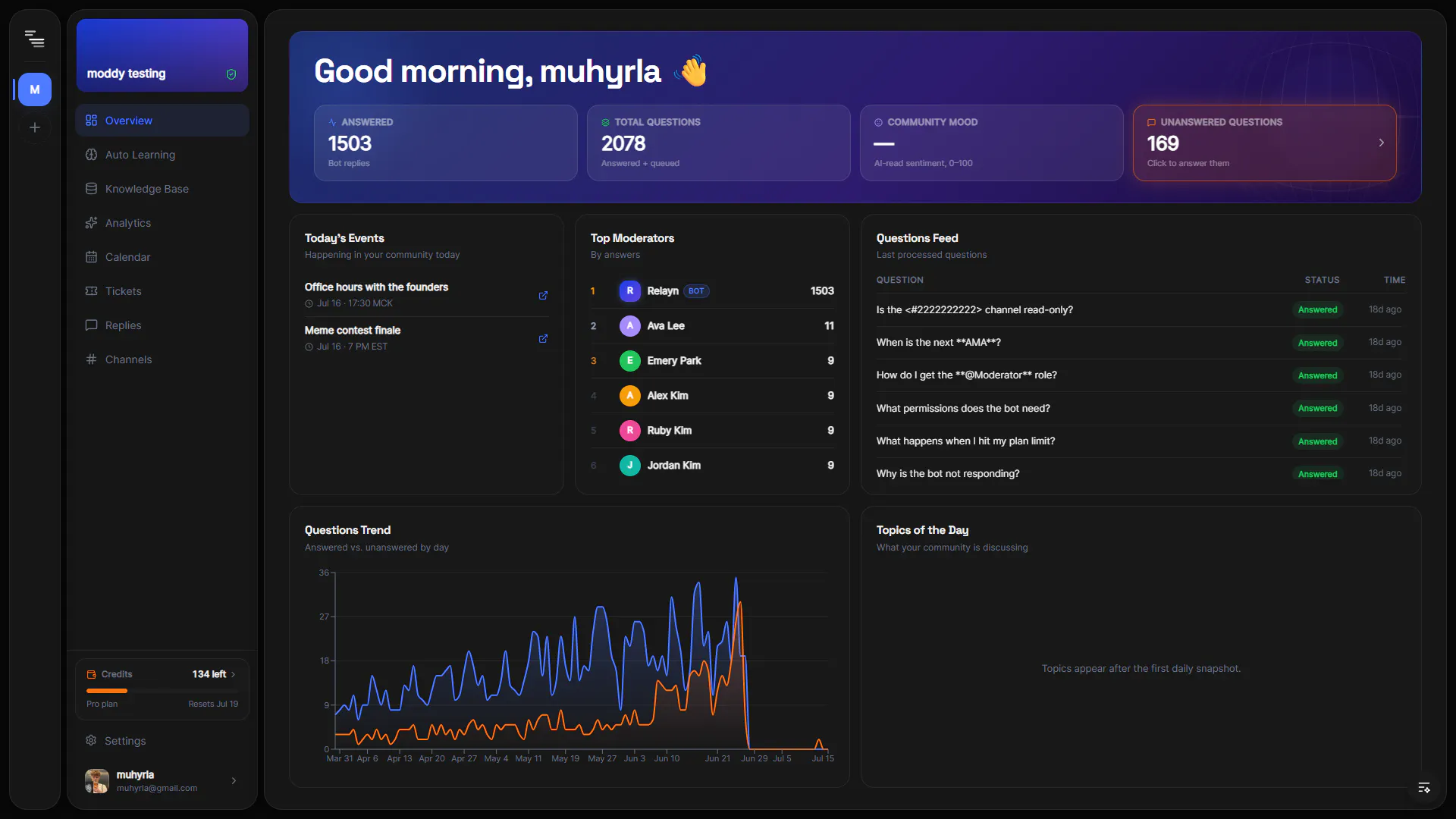
Task: Click the QUESTION column header
Action: pos(900,280)
